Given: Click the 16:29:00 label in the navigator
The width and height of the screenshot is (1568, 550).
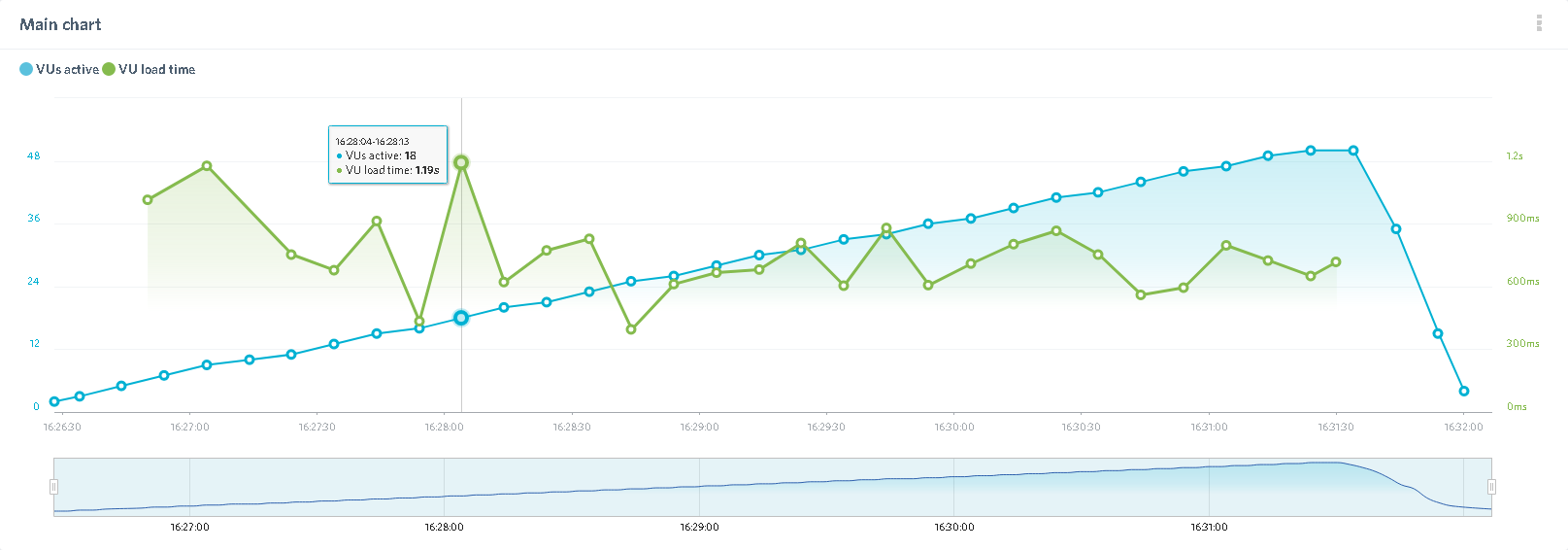Looking at the screenshot, I should 699,527.
